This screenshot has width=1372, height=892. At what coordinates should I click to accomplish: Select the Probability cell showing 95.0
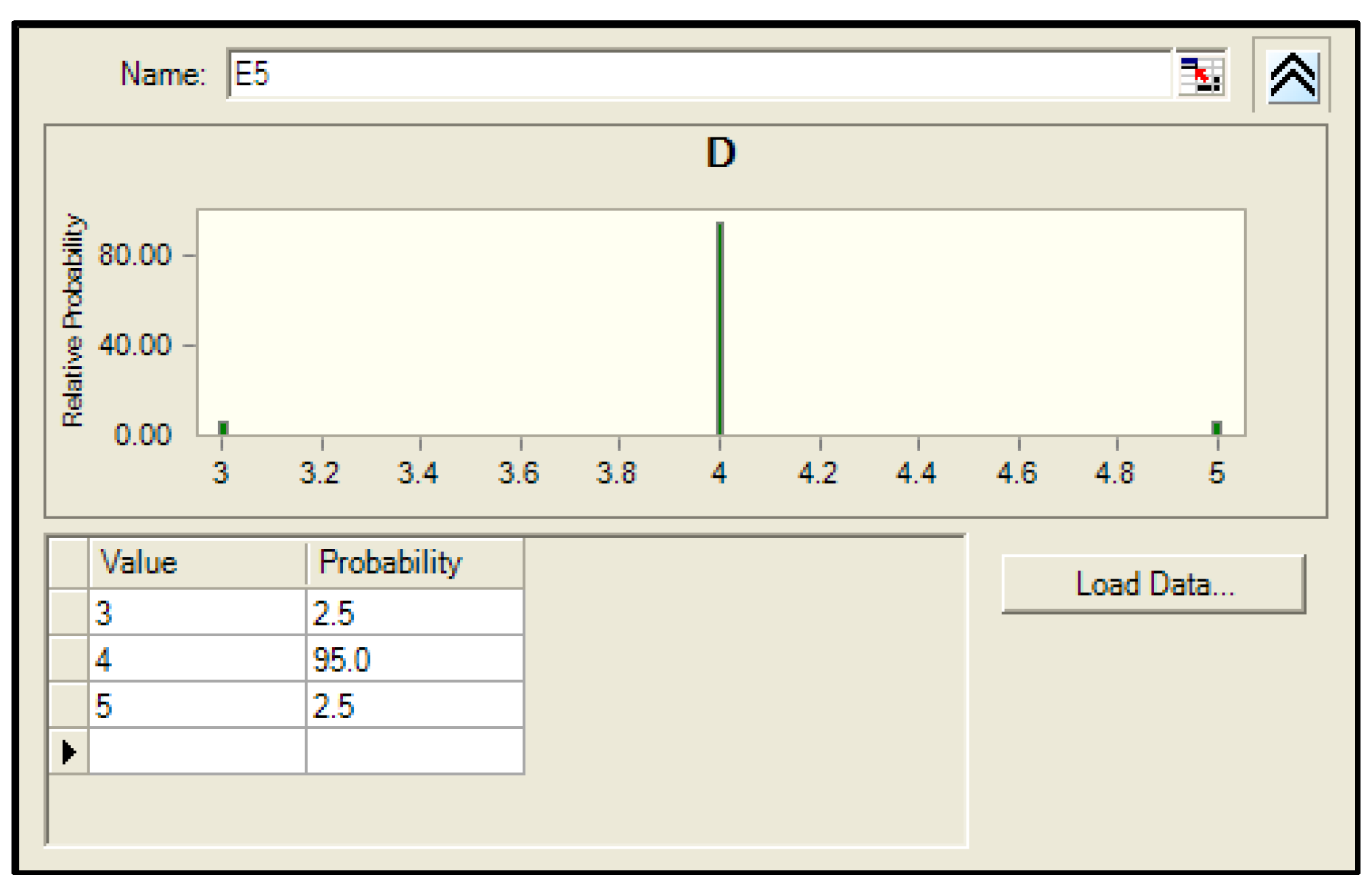pos(415,659)
